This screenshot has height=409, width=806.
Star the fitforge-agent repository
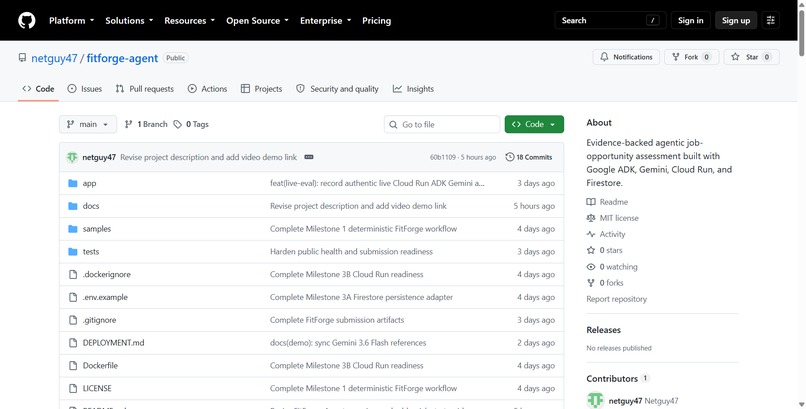pyautogui.click(x=751, y=57)
